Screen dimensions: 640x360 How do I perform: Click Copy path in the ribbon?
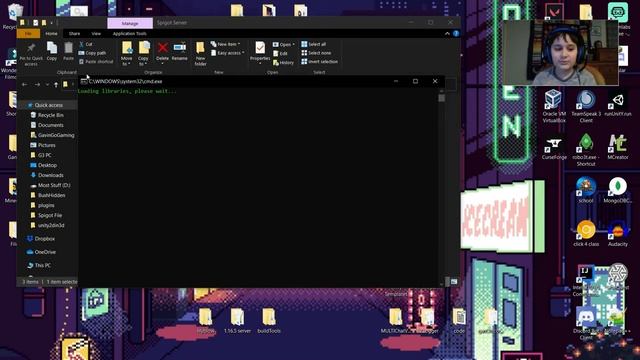[x=92, y=53]
